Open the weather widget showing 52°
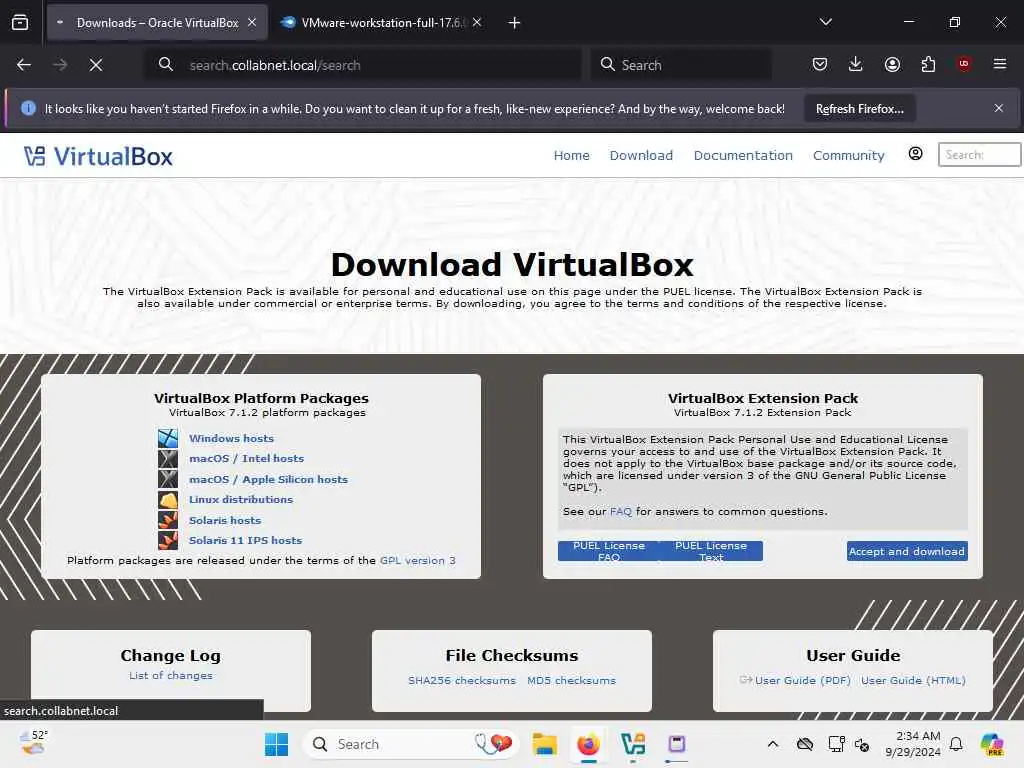The image size is (1024, 768). tap(34, 743)
